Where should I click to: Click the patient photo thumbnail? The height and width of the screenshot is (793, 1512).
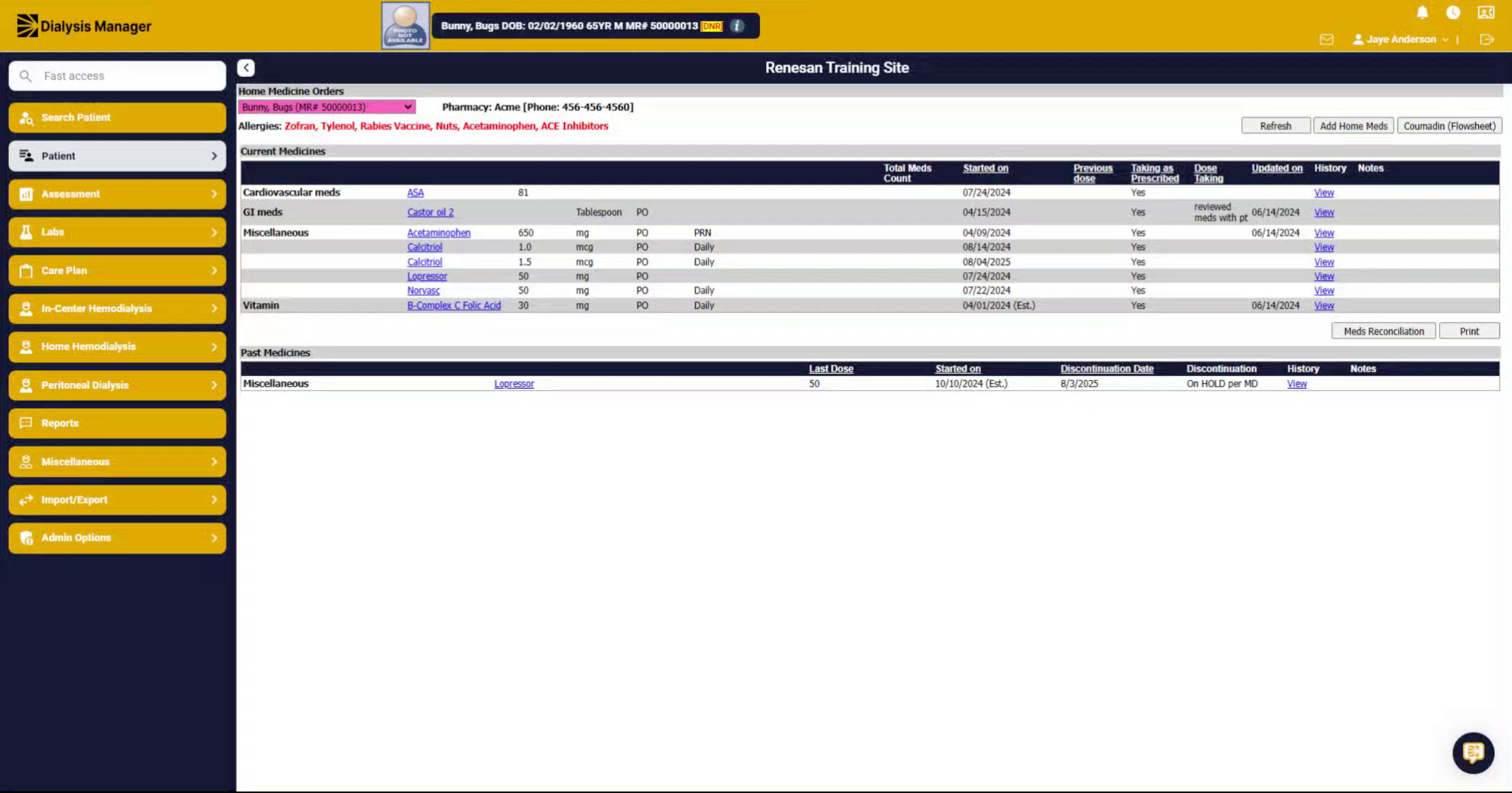[x=405, y=26]
